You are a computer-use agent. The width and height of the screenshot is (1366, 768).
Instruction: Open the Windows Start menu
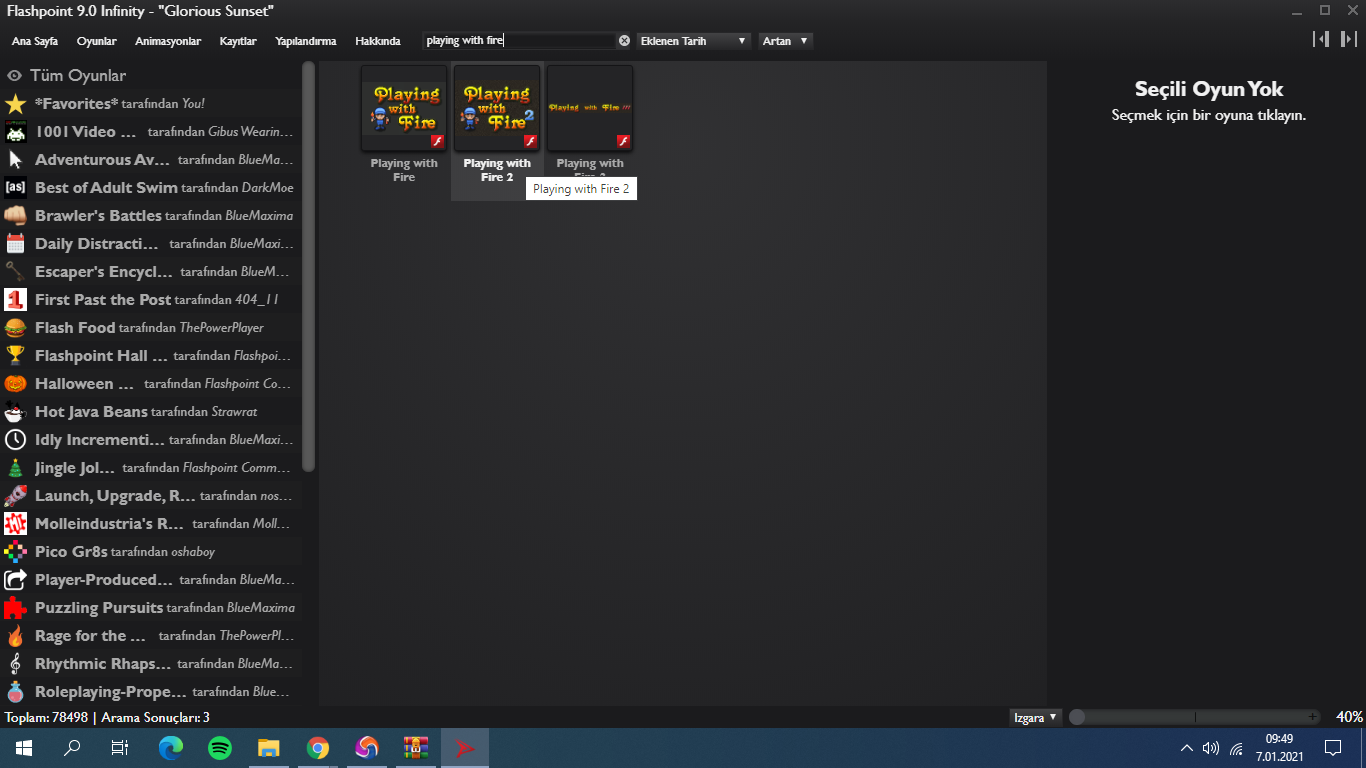(x=24, y=748)
